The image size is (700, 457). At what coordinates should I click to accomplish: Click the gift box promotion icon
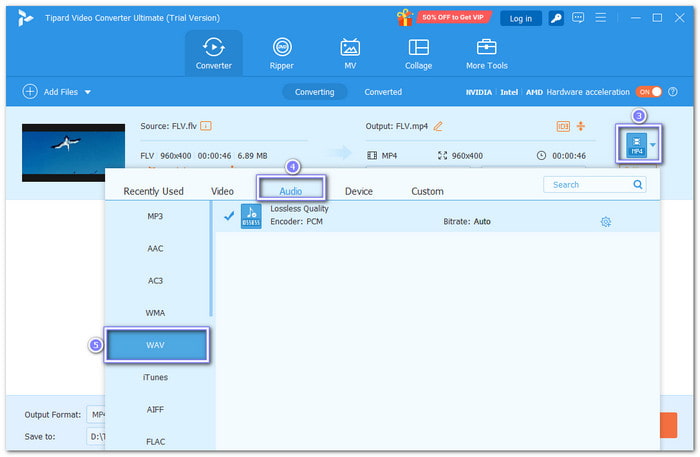(405, 18)
